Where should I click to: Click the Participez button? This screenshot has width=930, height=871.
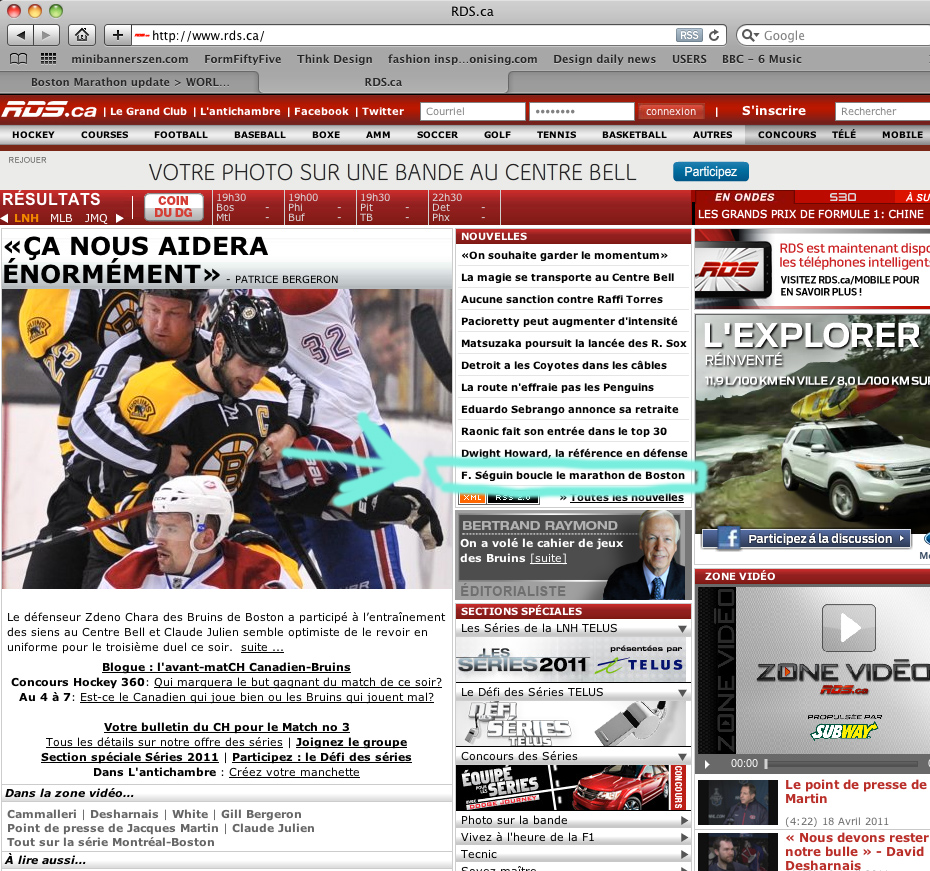tap(711, 172)
